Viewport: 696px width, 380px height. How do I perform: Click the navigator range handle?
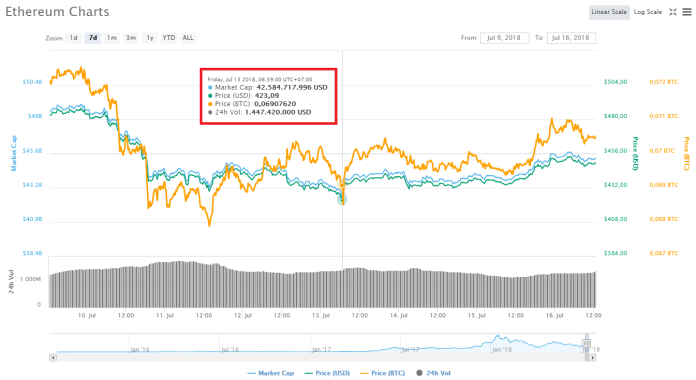pos(586,343)
